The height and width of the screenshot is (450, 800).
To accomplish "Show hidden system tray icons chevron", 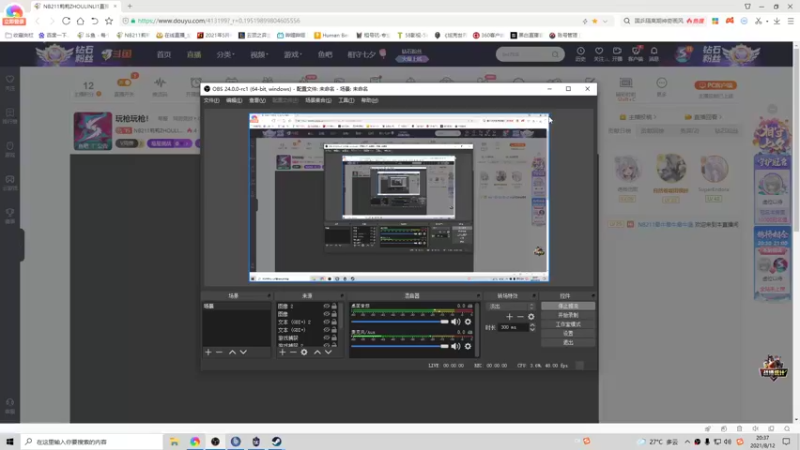I will coord(687,442).
